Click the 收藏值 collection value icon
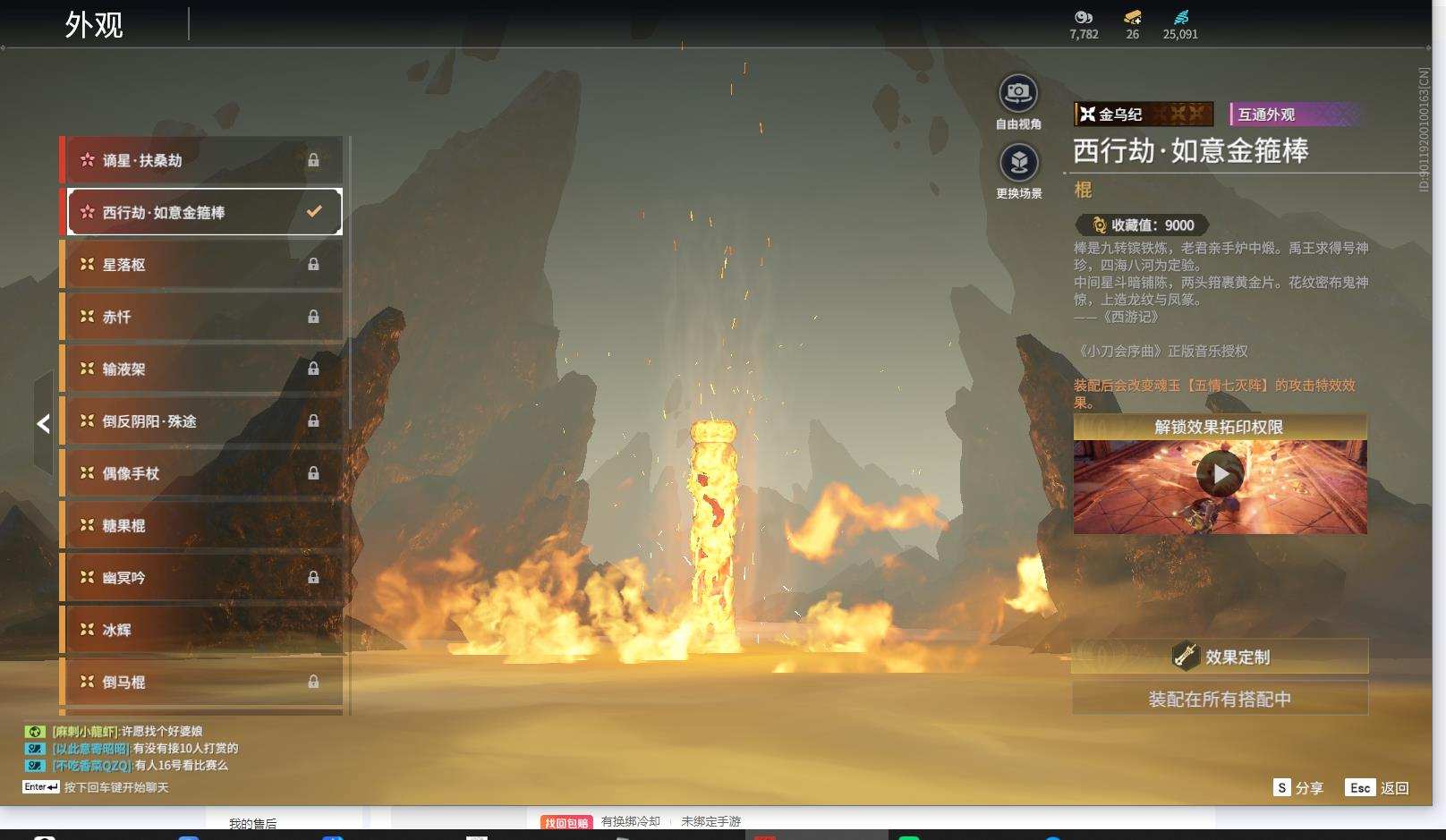The height and width of the screenshot is (840, 1446). pos(1099,225)
